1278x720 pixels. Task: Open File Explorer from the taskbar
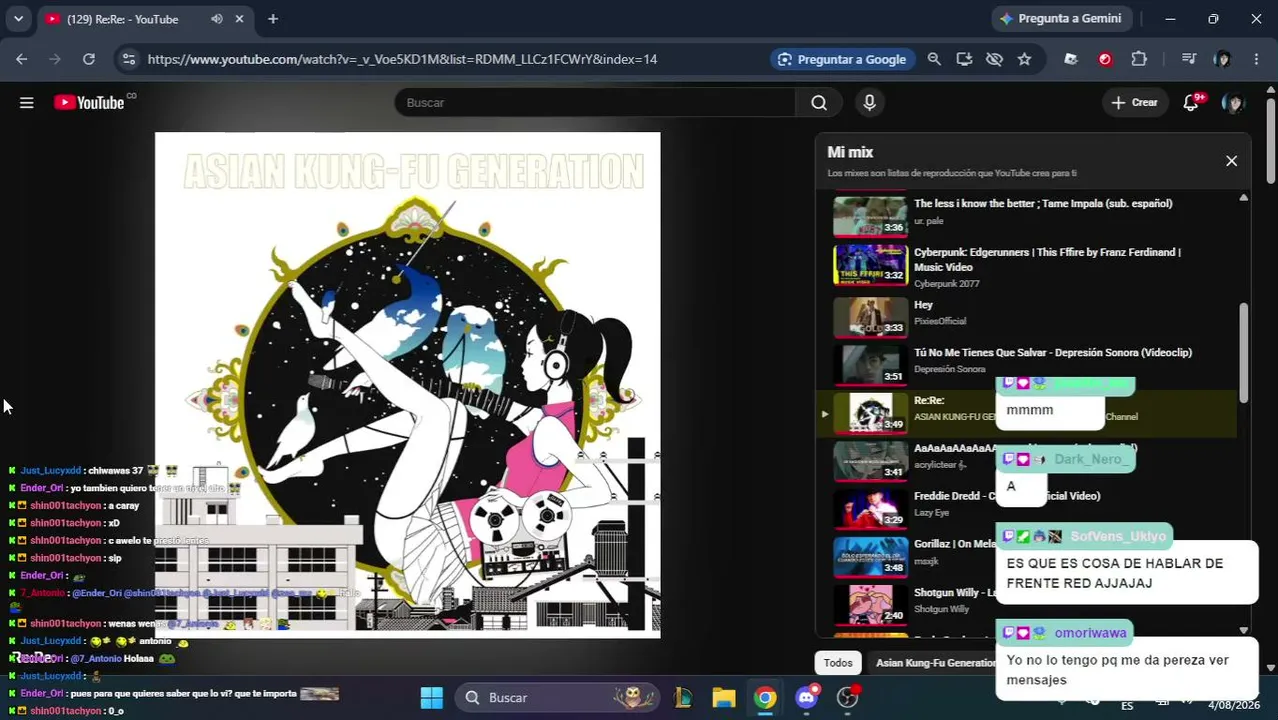tap(724, 697)
